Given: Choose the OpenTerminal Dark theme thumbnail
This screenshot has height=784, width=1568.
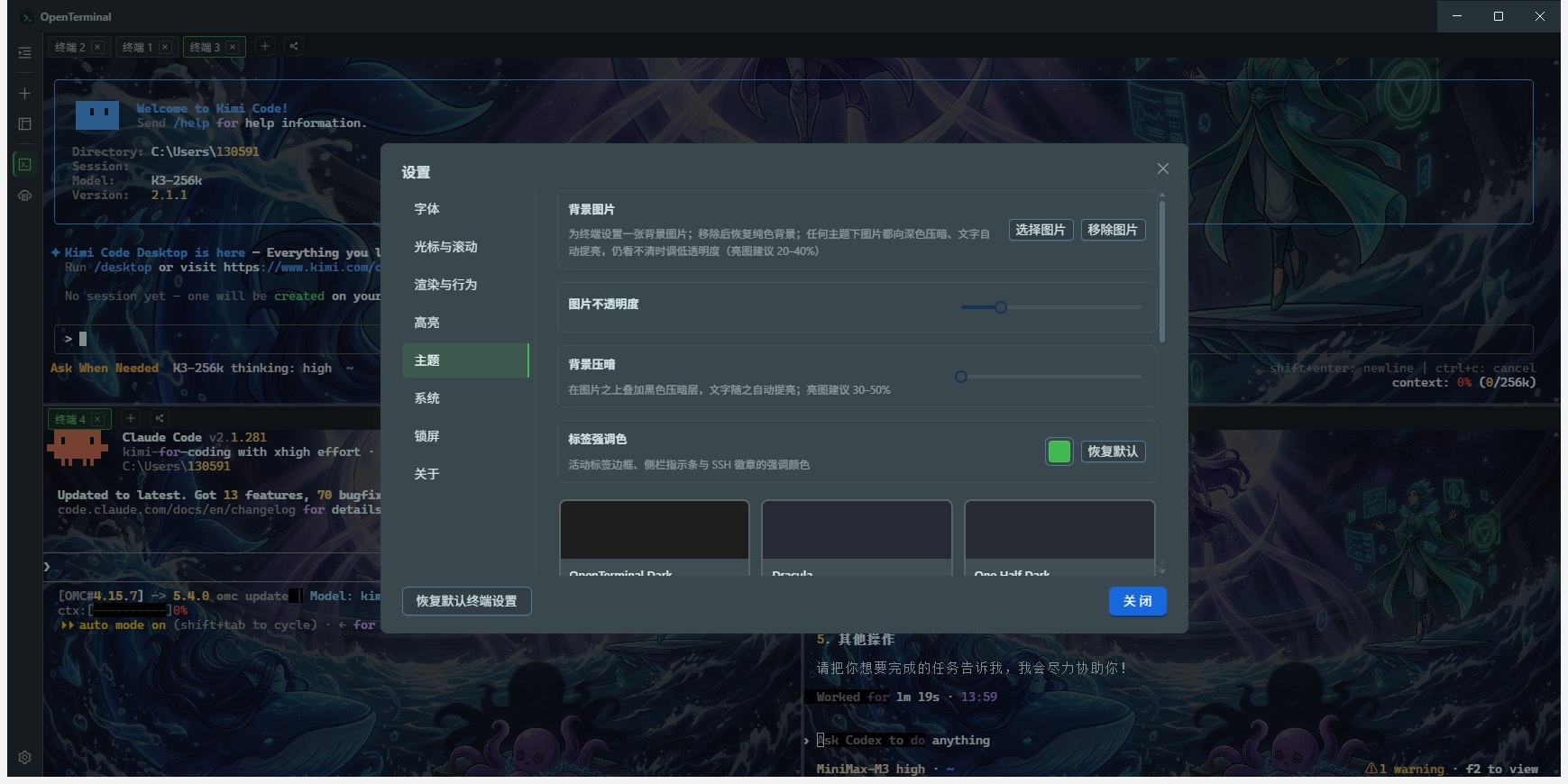Looking at the screenshot, I should tap(655, 538).
